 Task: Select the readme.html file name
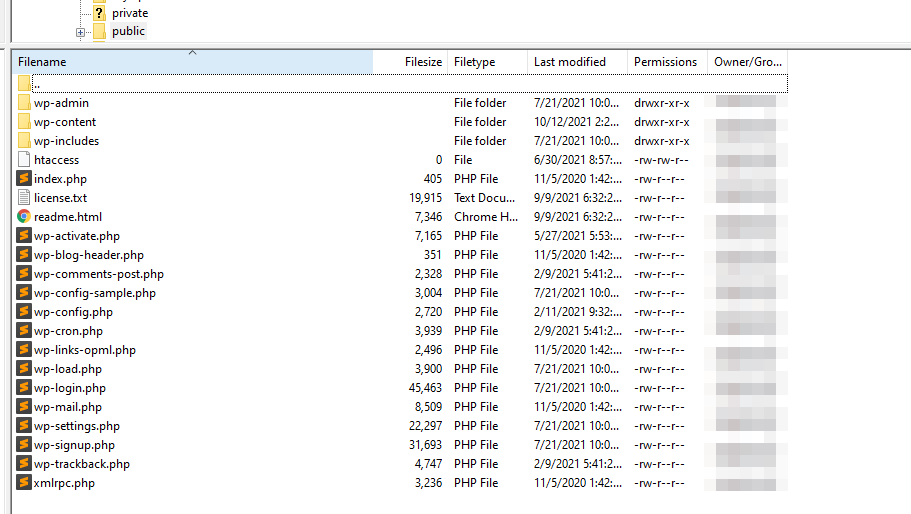67,217
